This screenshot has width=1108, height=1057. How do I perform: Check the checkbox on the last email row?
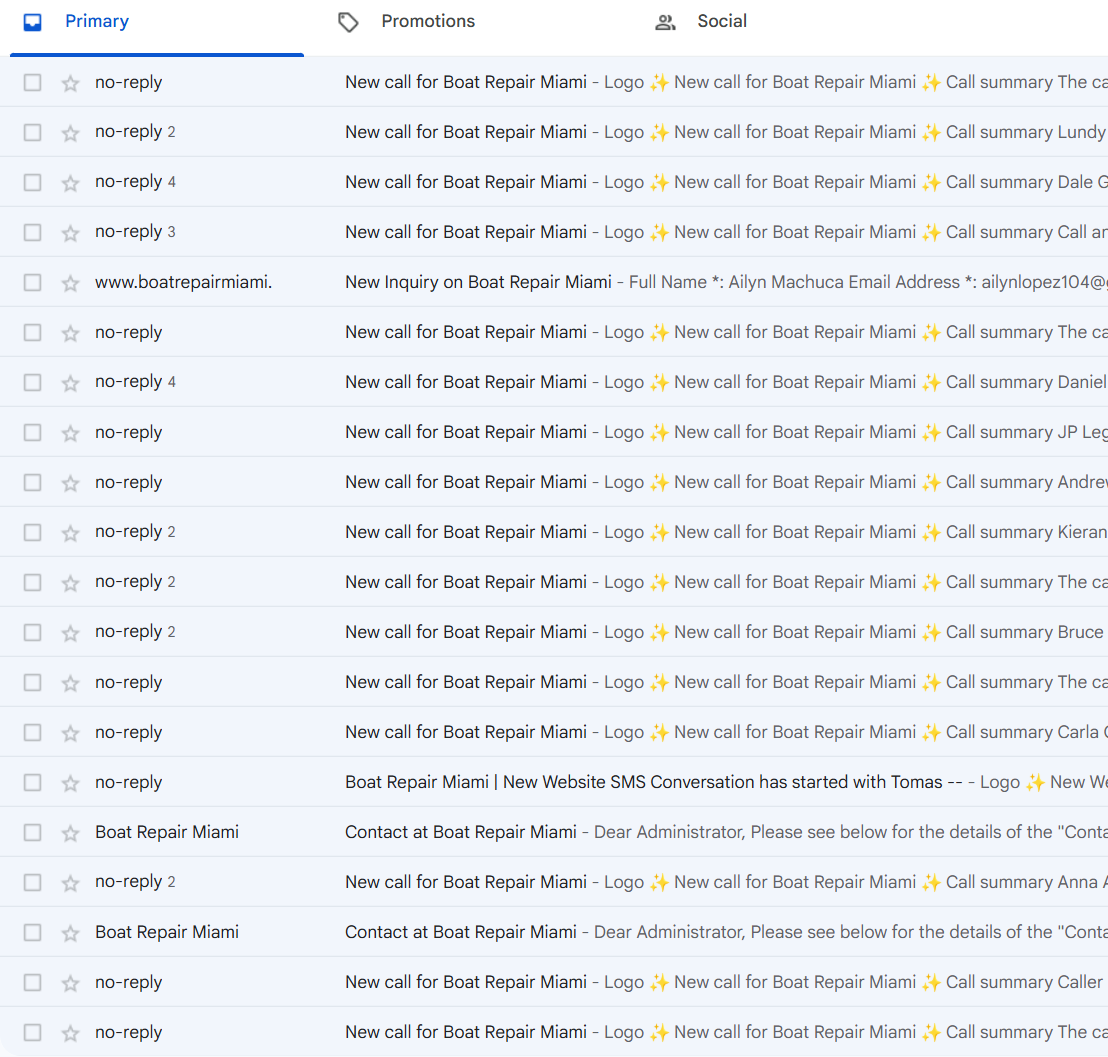(32, 1031)
